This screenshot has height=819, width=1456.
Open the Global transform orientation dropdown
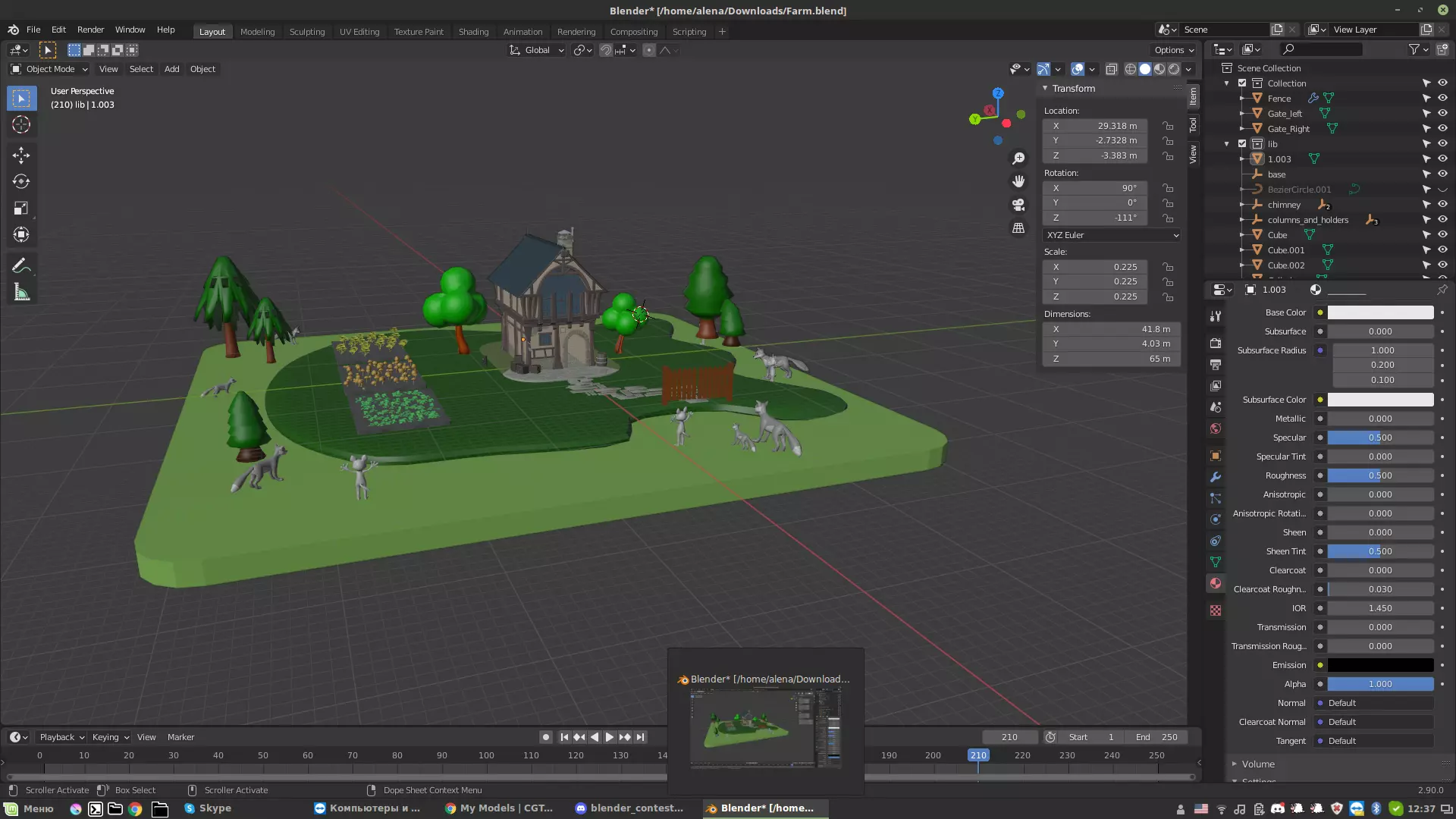[x=537, y=50]
